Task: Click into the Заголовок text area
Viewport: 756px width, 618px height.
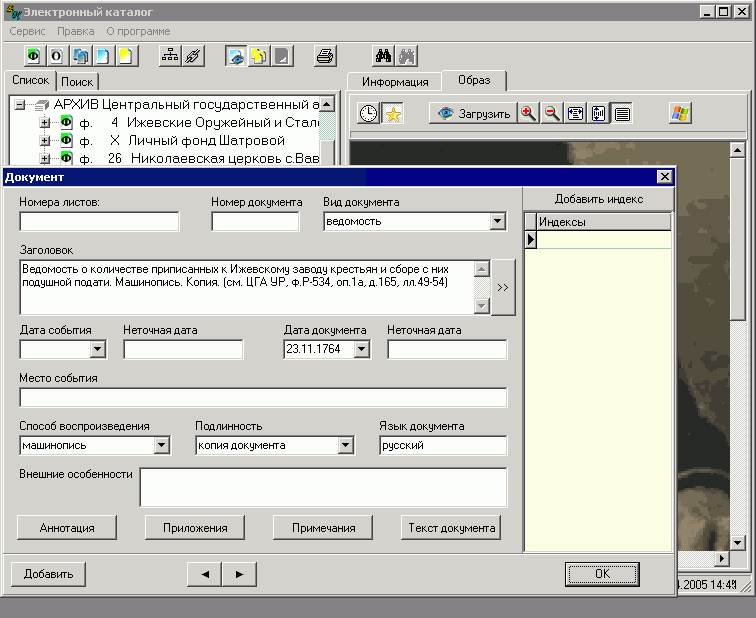Action: pyautogui.click(x=248, y=287)
